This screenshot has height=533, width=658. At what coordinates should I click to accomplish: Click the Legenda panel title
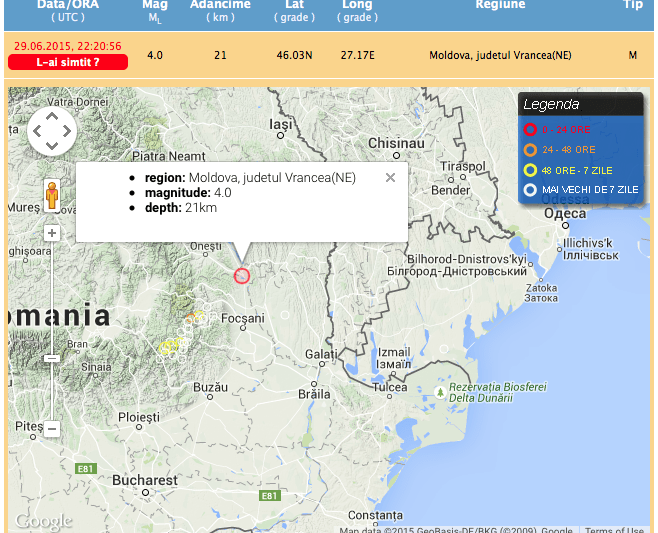(551, 104)
